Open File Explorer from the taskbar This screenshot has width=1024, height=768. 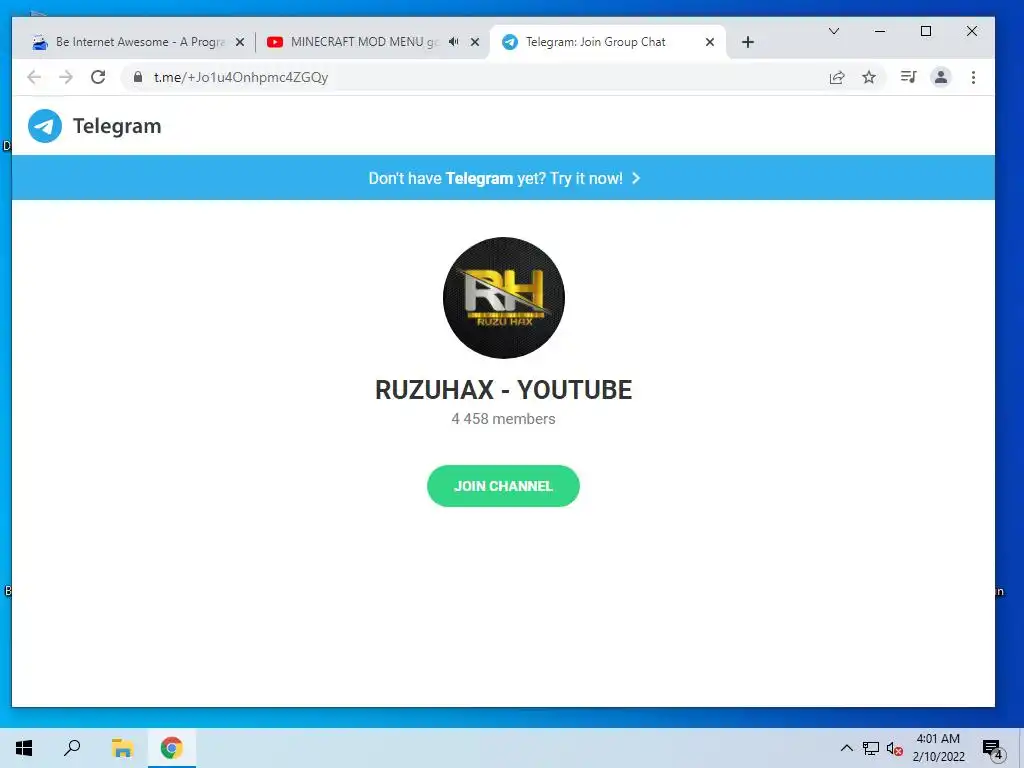point(122,748)
